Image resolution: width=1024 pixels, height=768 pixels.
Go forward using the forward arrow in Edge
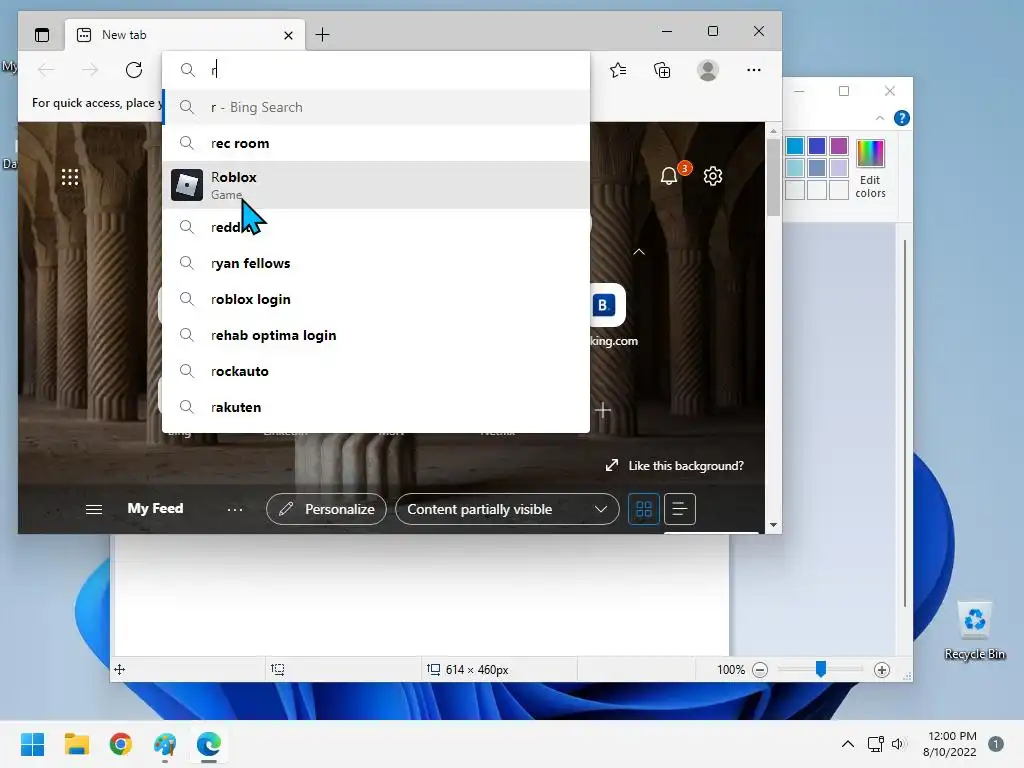point(90,70)
